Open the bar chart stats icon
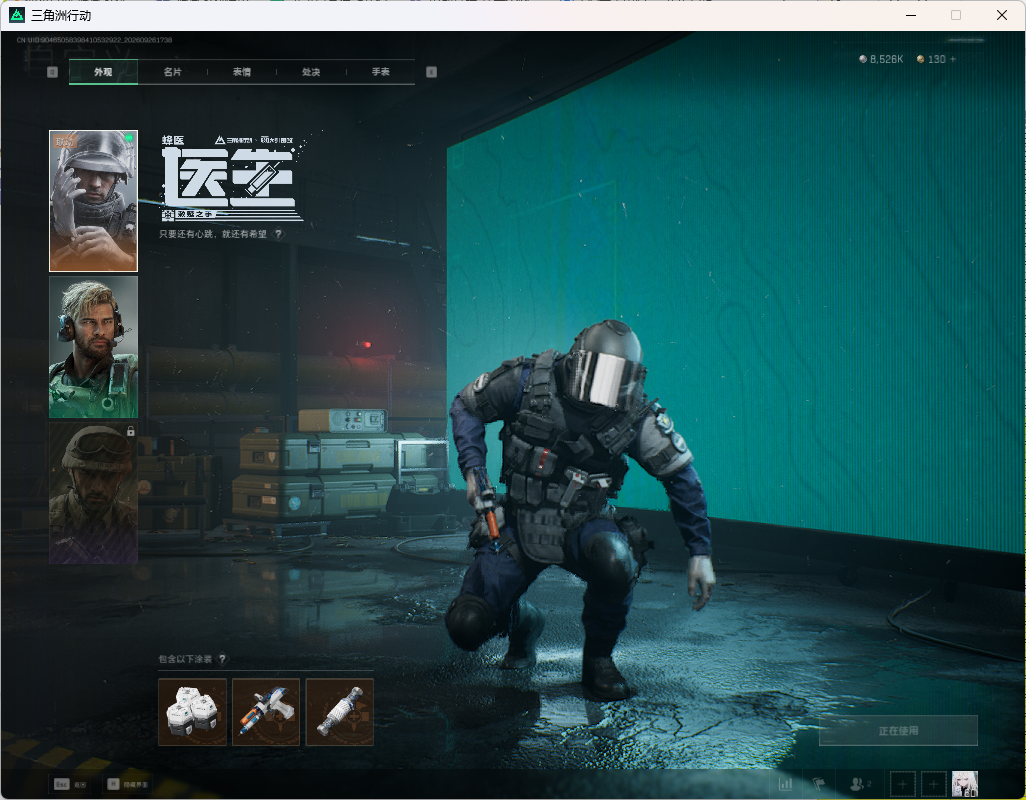Screen dimensions: 1026x800 [x=785, y=783]
